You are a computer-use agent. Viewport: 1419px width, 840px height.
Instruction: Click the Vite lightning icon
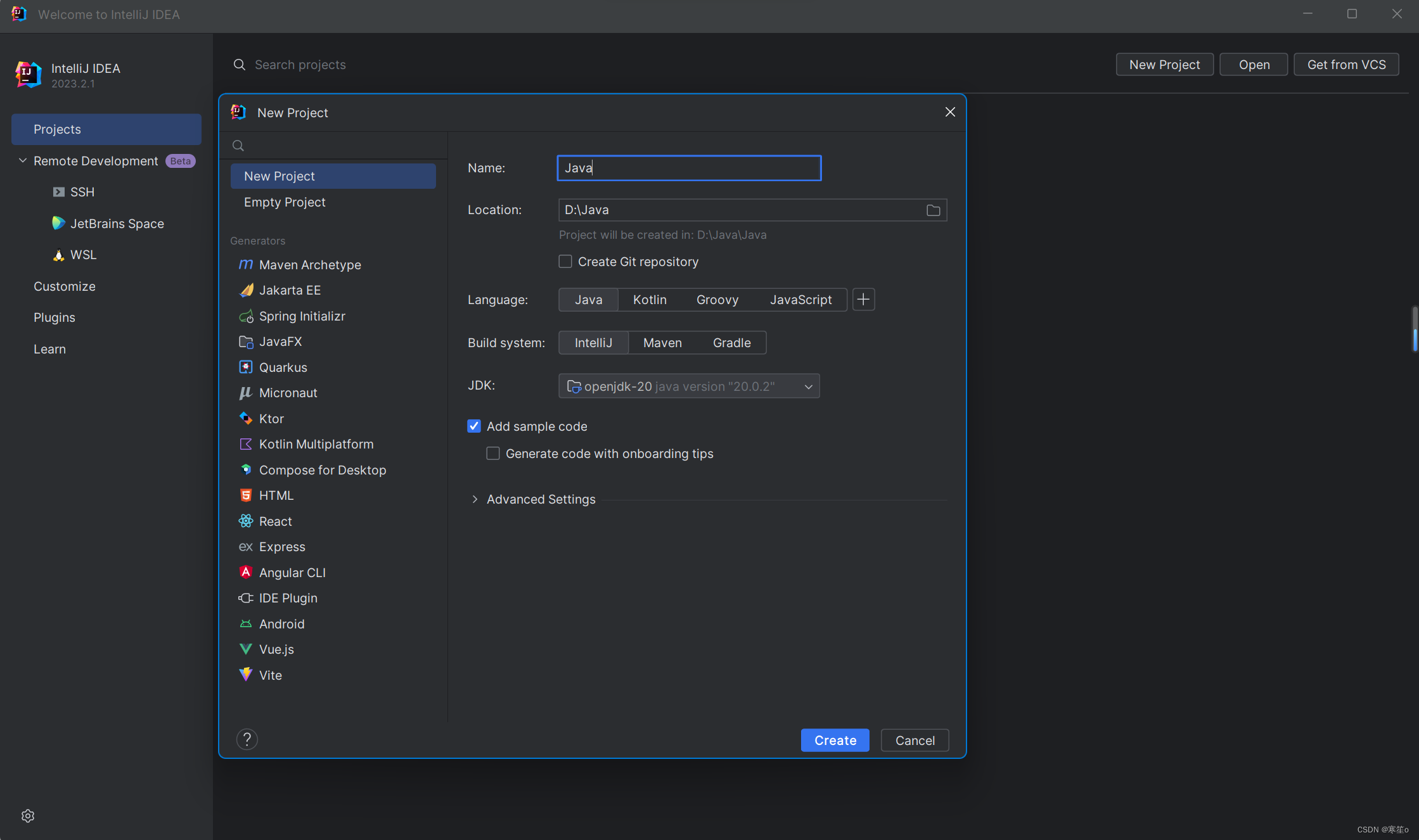coord(246,675)
